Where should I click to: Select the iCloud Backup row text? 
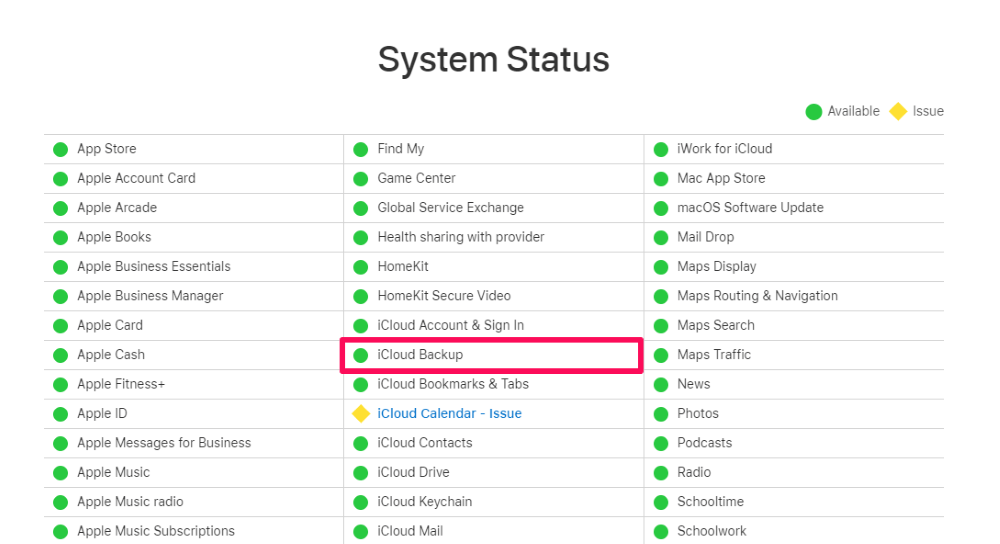point(420,355)
